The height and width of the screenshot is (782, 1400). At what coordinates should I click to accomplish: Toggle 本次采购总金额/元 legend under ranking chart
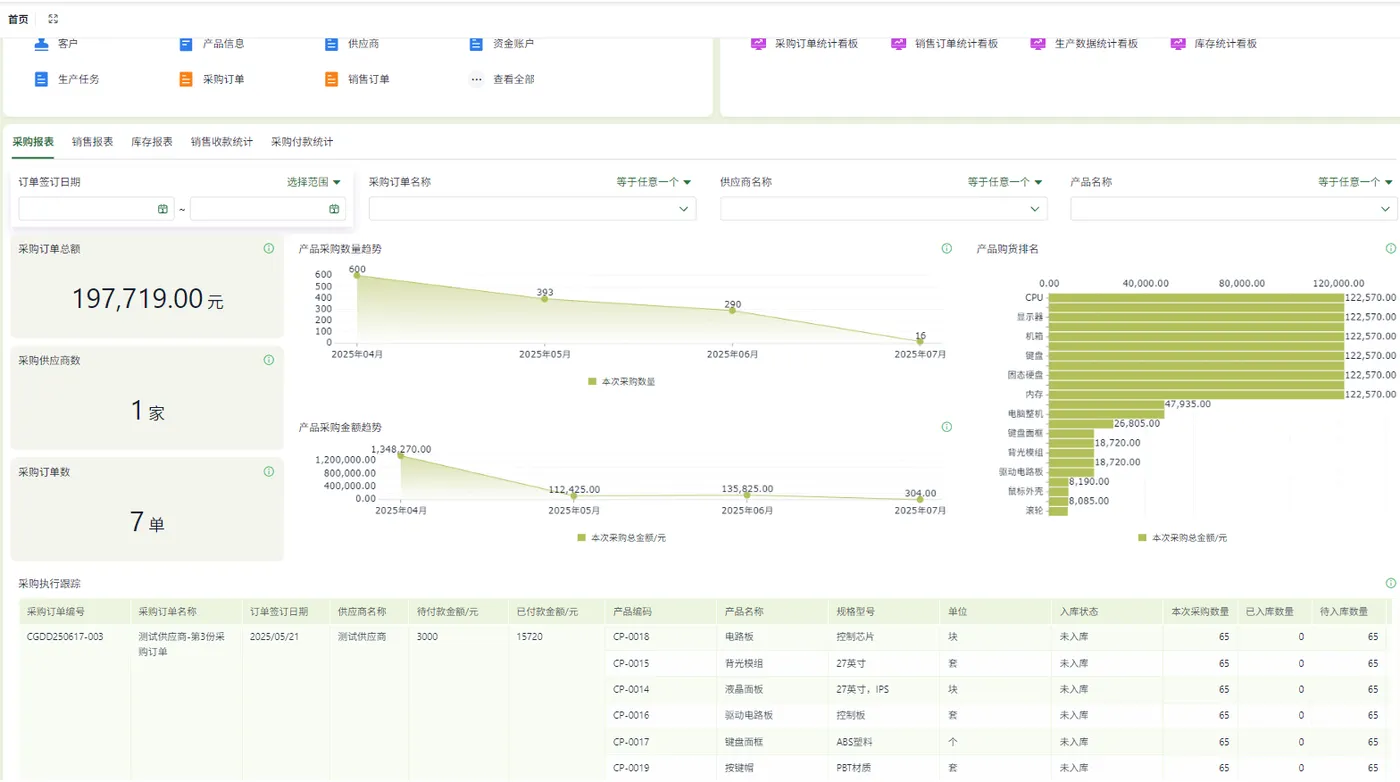point(1182,537)
